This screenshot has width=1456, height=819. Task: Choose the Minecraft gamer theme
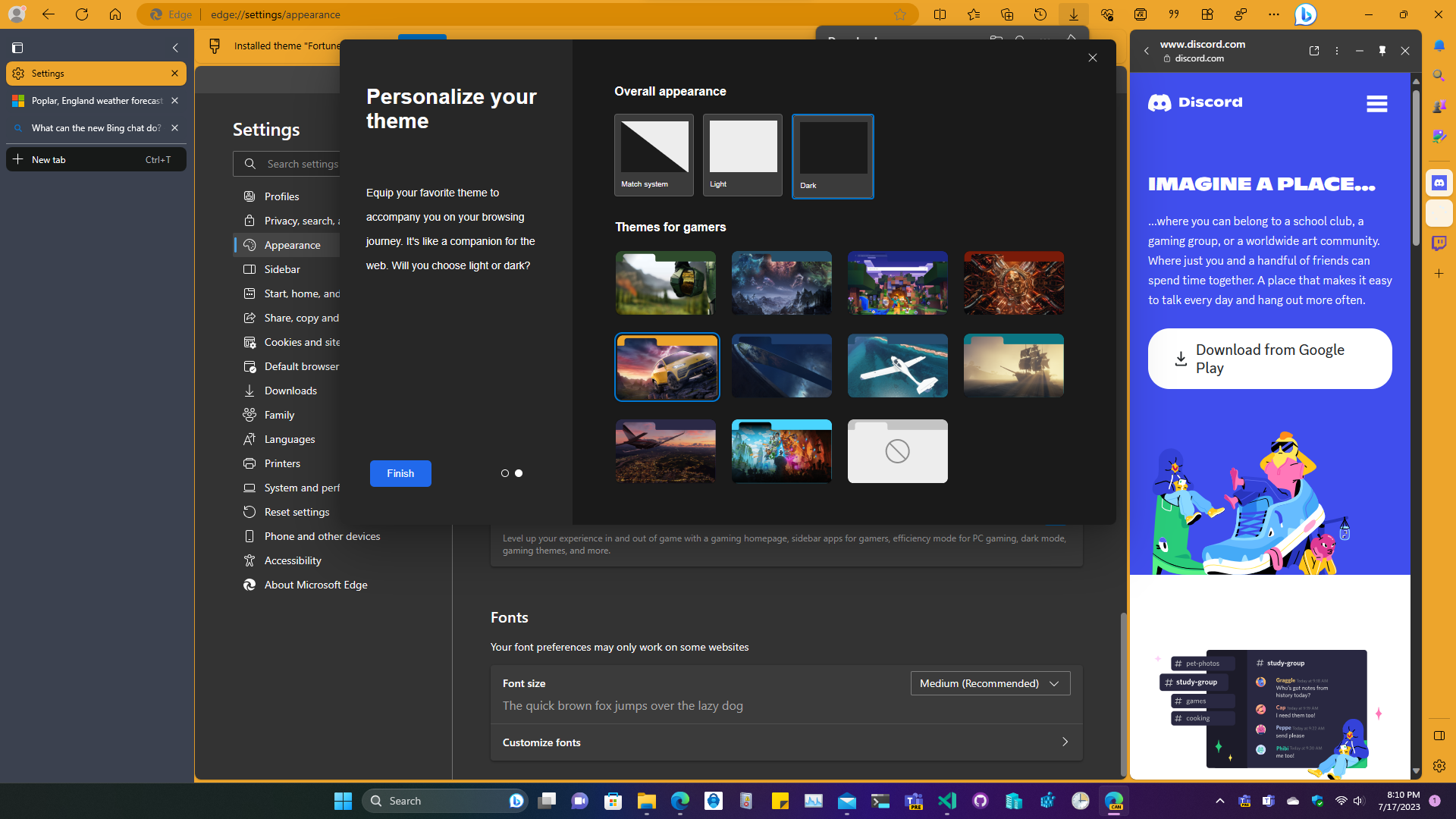[x=897, y=283]
